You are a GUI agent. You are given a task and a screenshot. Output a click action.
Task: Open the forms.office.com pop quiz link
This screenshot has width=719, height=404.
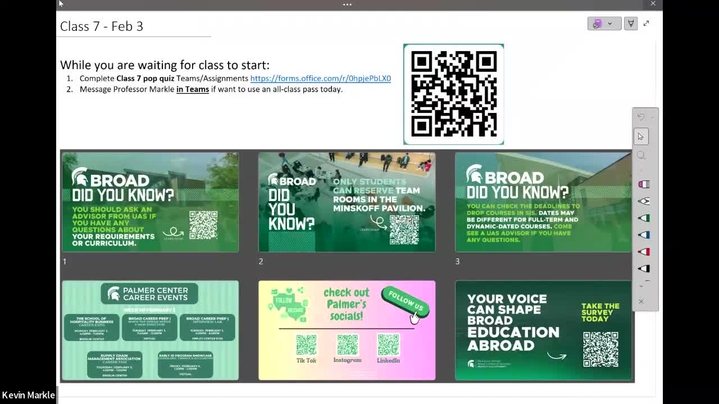(x=320, y=78)
